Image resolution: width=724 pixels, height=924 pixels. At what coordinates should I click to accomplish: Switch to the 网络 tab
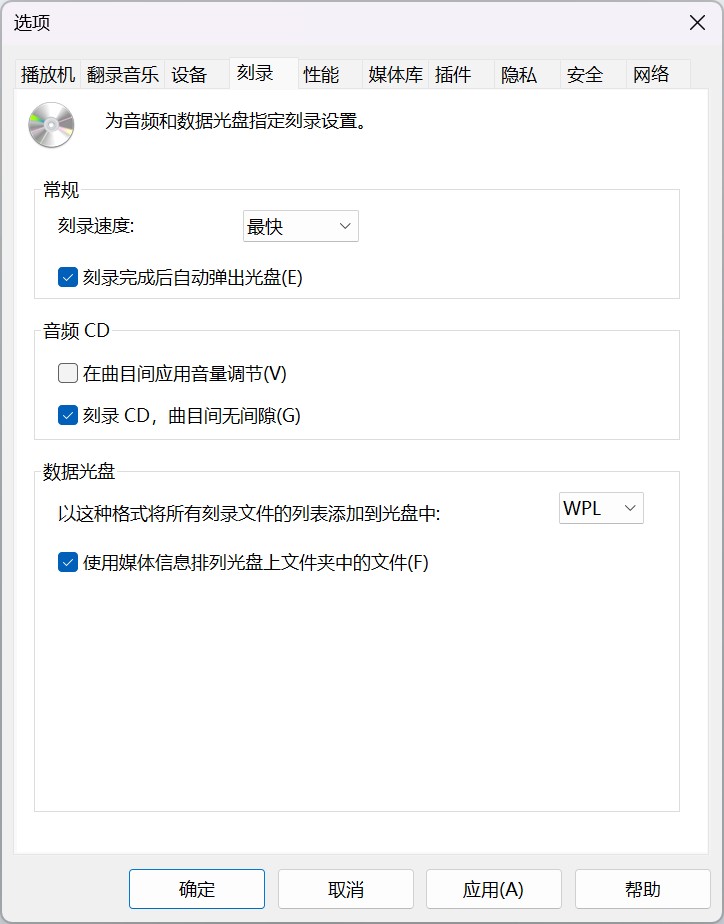[x=659, y=75]
